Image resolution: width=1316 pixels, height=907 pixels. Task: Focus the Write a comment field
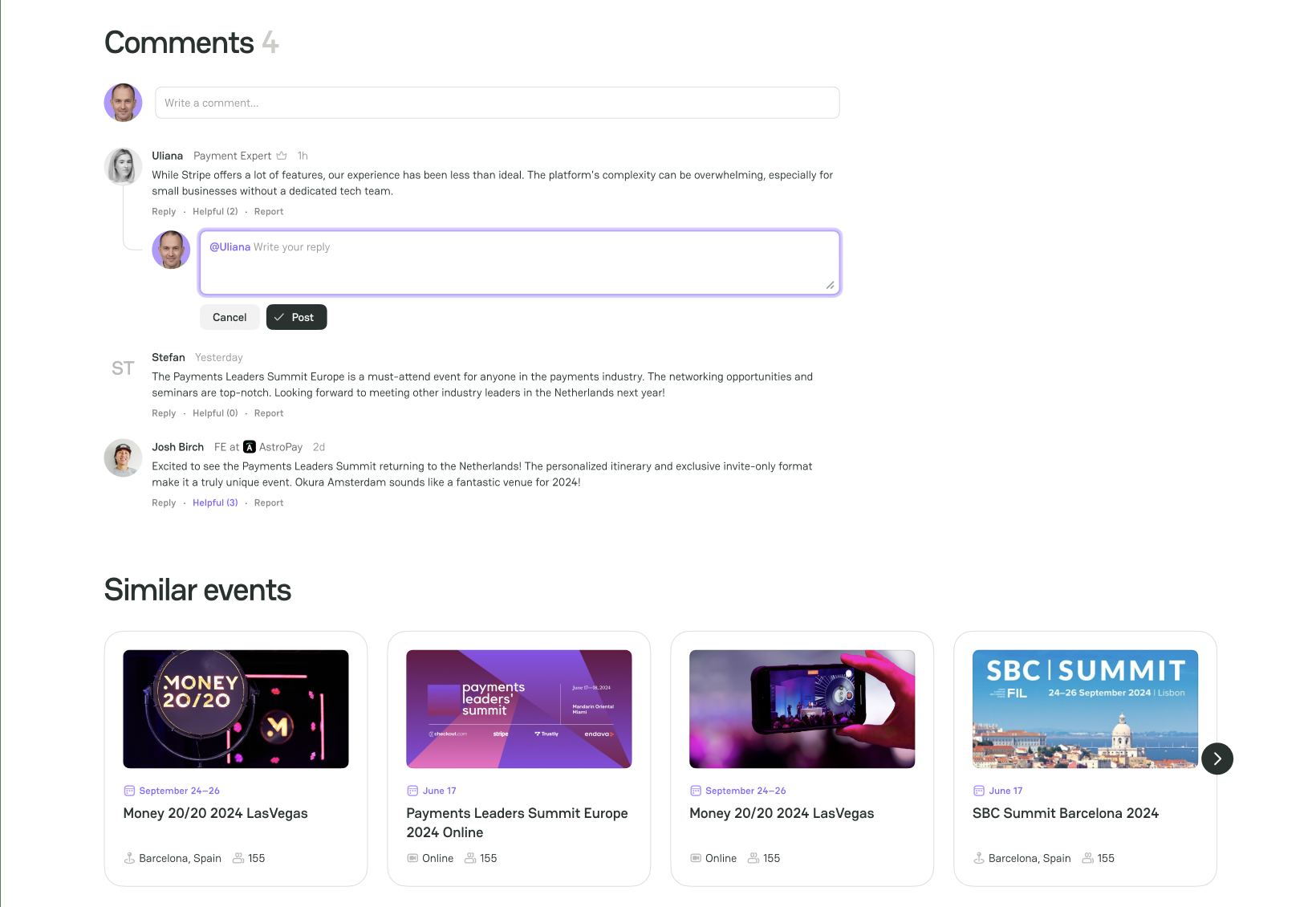497,103
